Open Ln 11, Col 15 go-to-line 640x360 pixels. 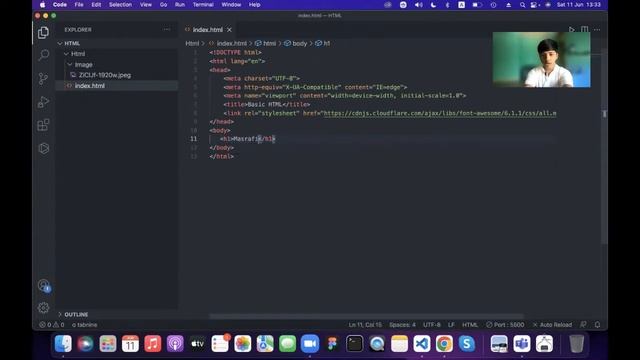click(365, 325)
